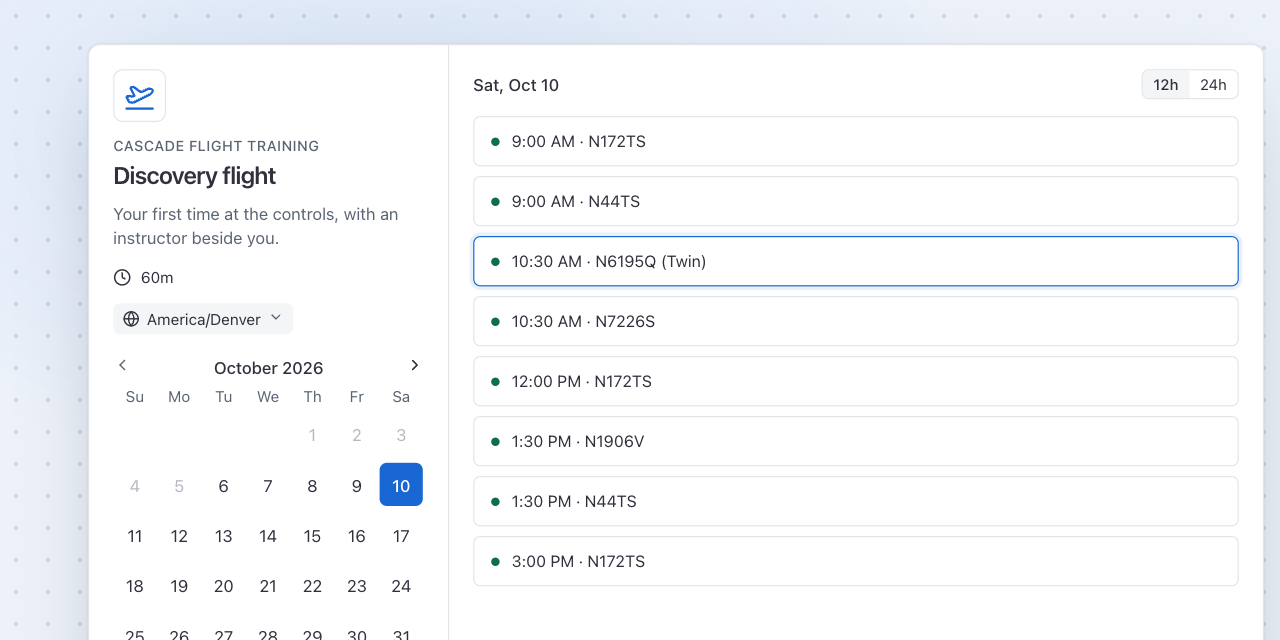Image resolution: width=1280 pixels, height=640 pixels.
Task: Pick October 7 on the calendar
Action: coord(268,485)
